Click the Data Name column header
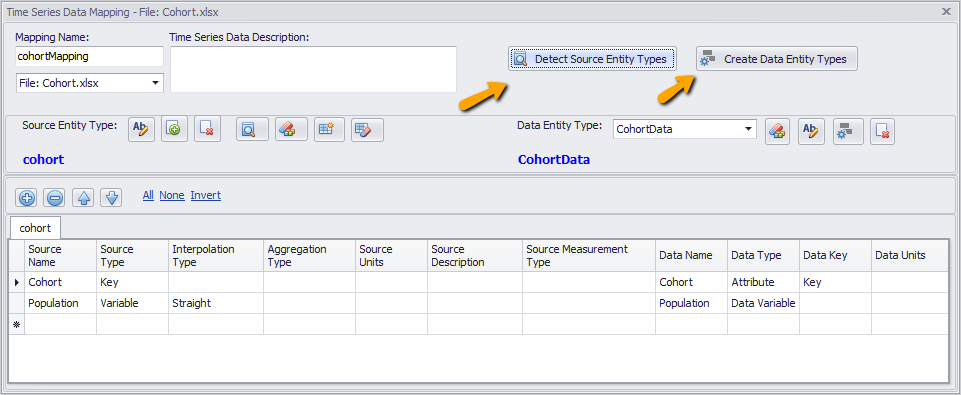The width and height of the screenshot is (961, 395). [691, 255]
